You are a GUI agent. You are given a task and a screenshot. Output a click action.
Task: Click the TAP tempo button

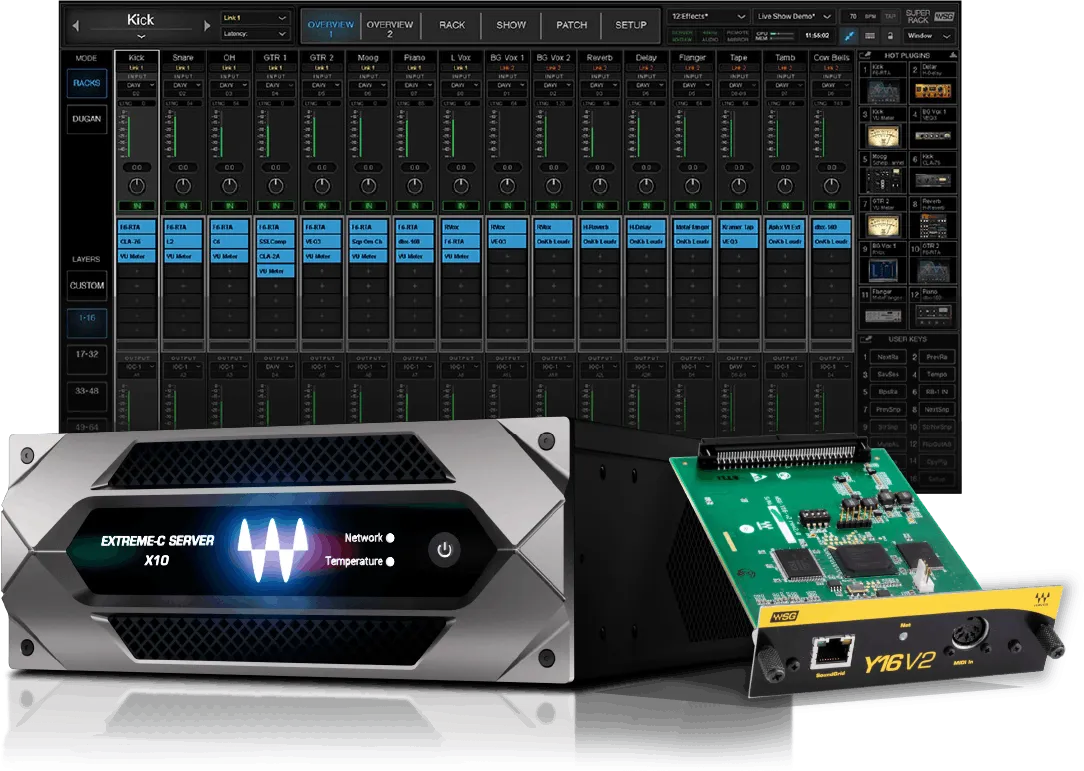tap(890, 16)
